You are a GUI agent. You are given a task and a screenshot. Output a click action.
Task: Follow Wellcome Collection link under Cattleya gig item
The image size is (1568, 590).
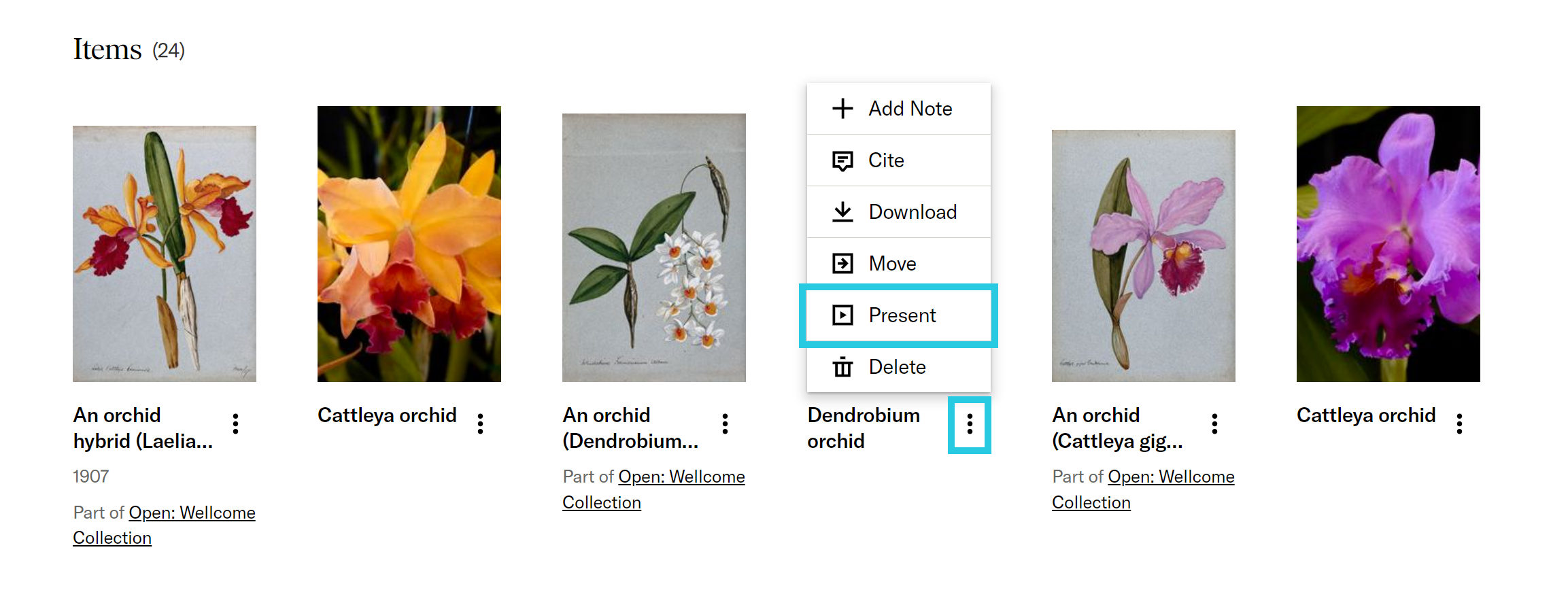pyautogui.click(x=1143, y=489)
